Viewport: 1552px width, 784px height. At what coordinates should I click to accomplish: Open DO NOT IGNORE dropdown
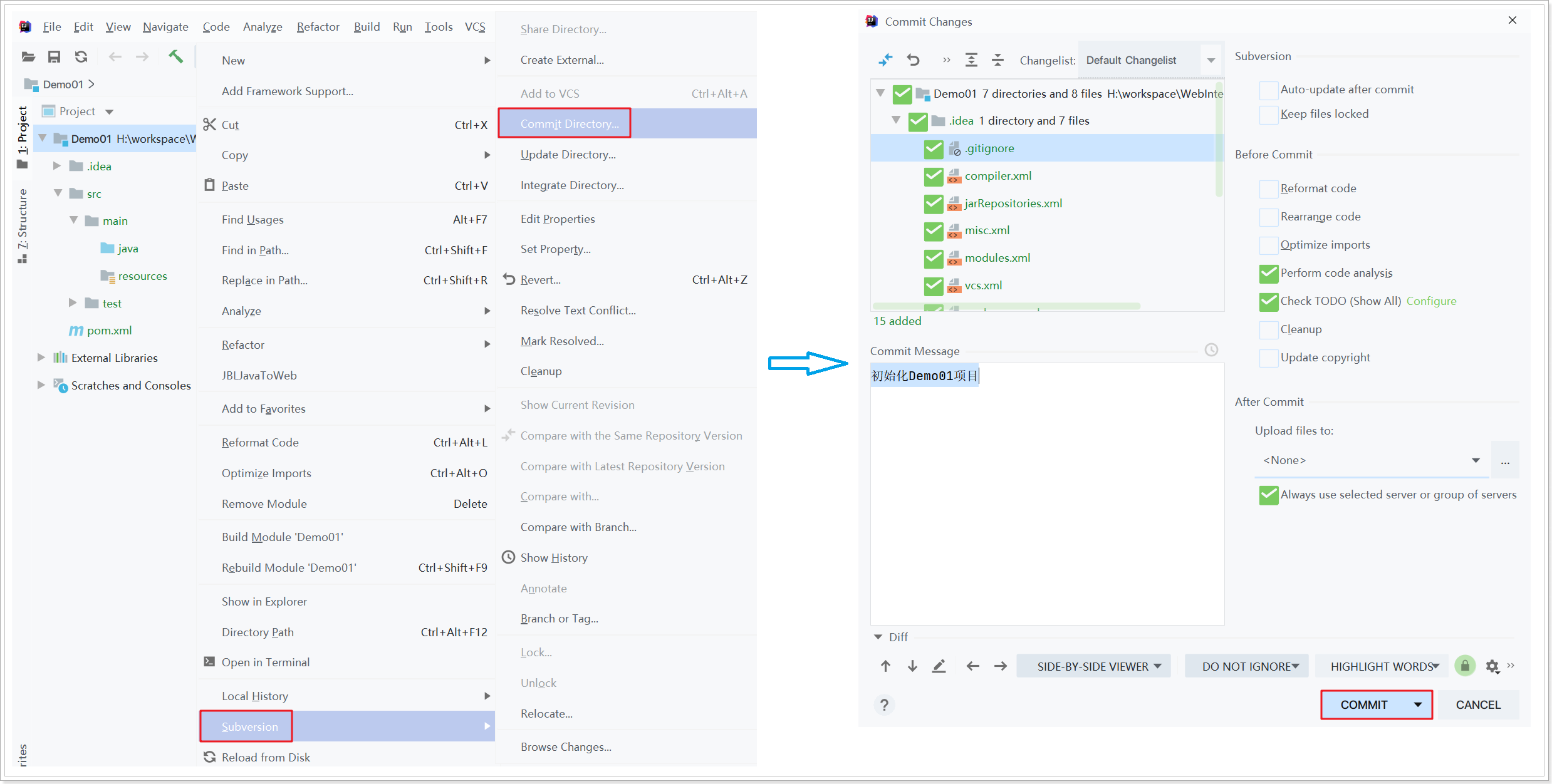click(1246, 666)
